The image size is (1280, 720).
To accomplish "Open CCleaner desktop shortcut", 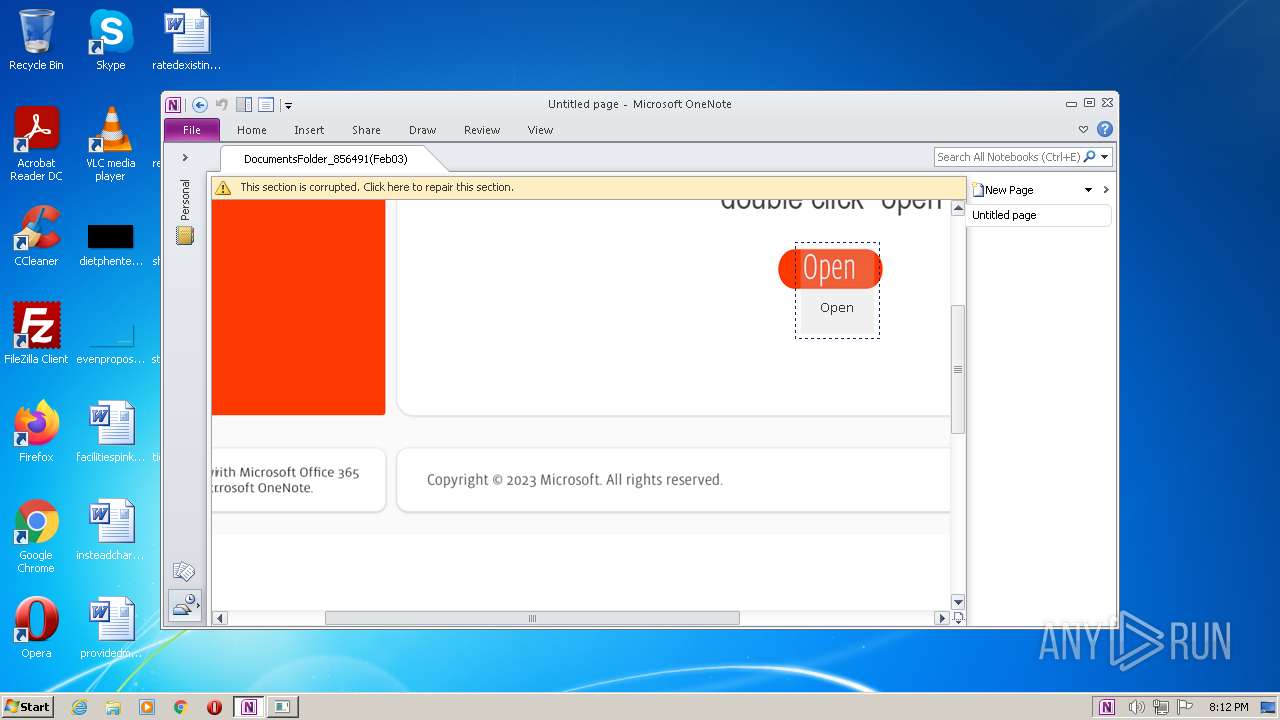I will (36, 236).
